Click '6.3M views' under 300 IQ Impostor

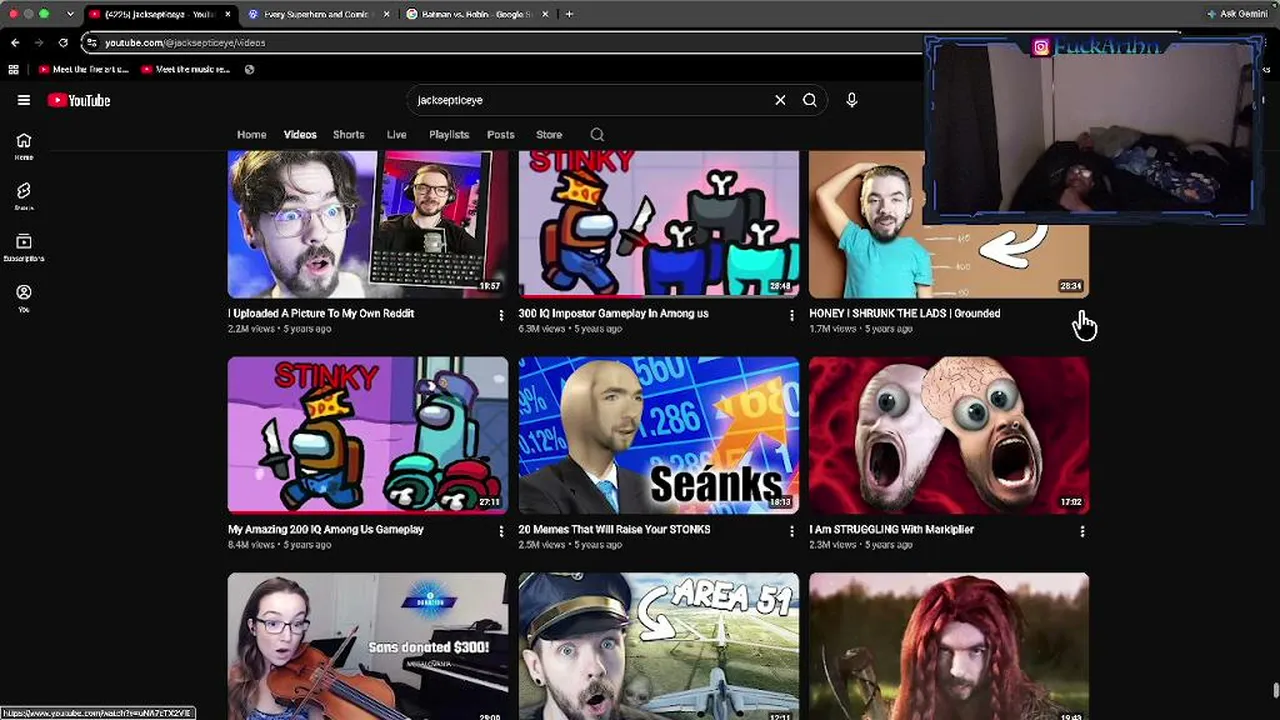541,329
